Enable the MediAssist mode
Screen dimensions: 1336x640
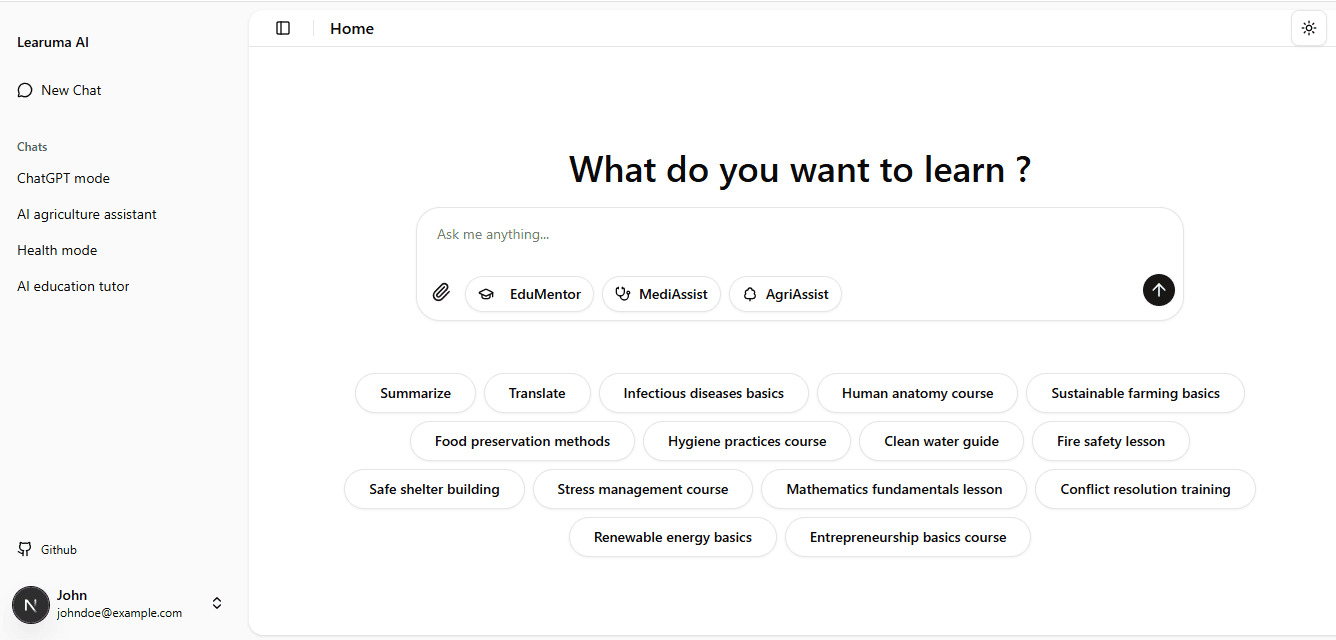point(661,294)
